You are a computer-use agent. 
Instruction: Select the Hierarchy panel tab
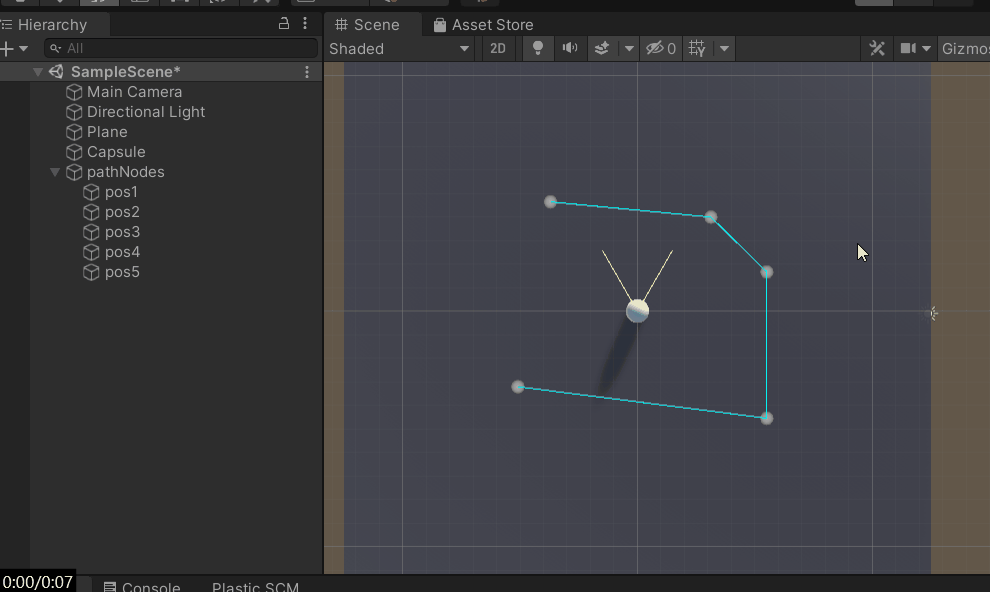pos(53,25)
